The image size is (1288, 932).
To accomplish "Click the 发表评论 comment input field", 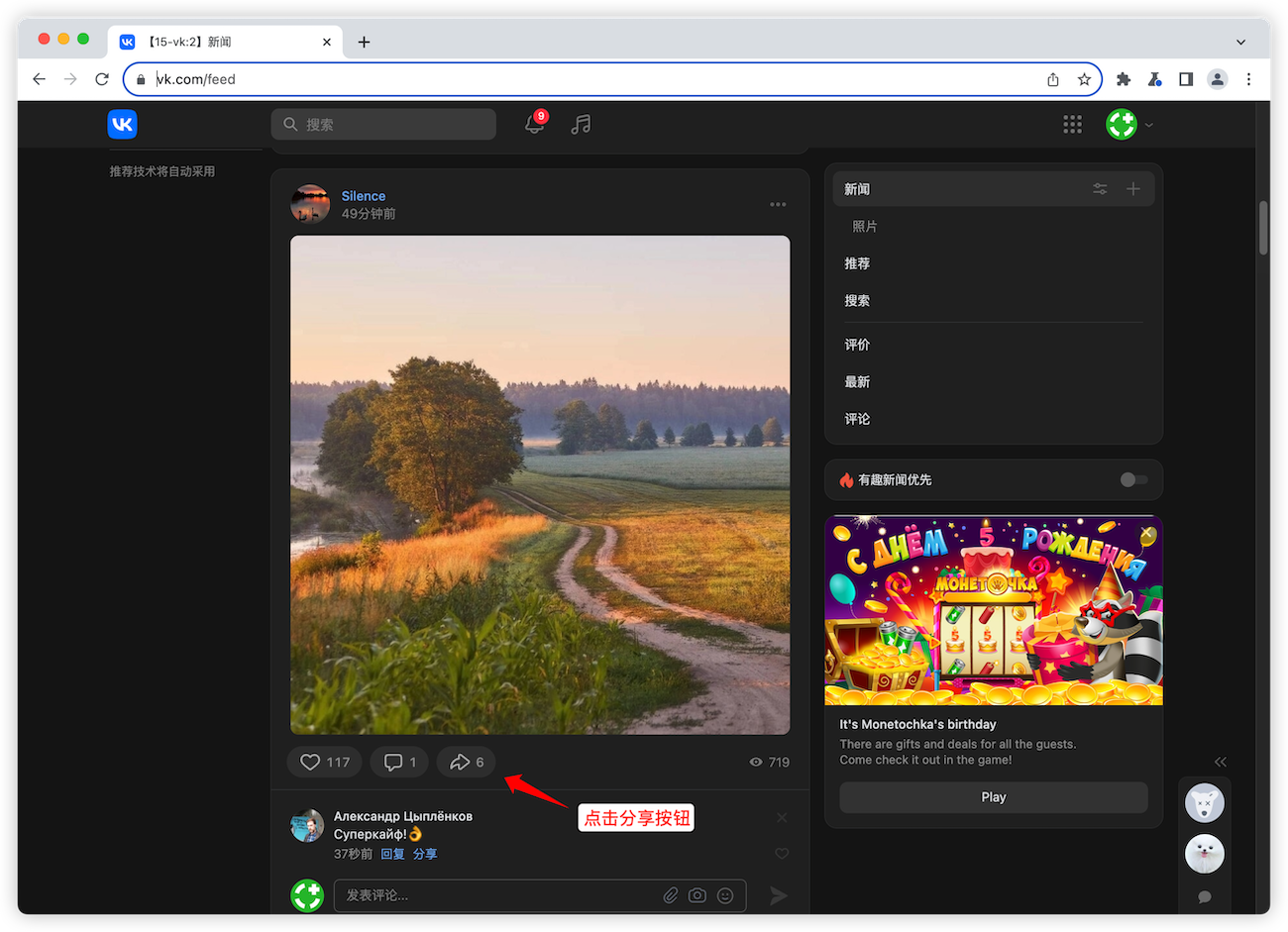I will [x=495, y=895].
